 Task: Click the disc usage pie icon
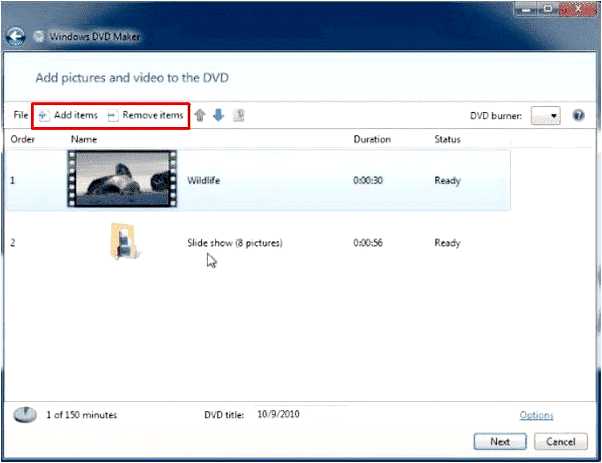pos(25,415)
